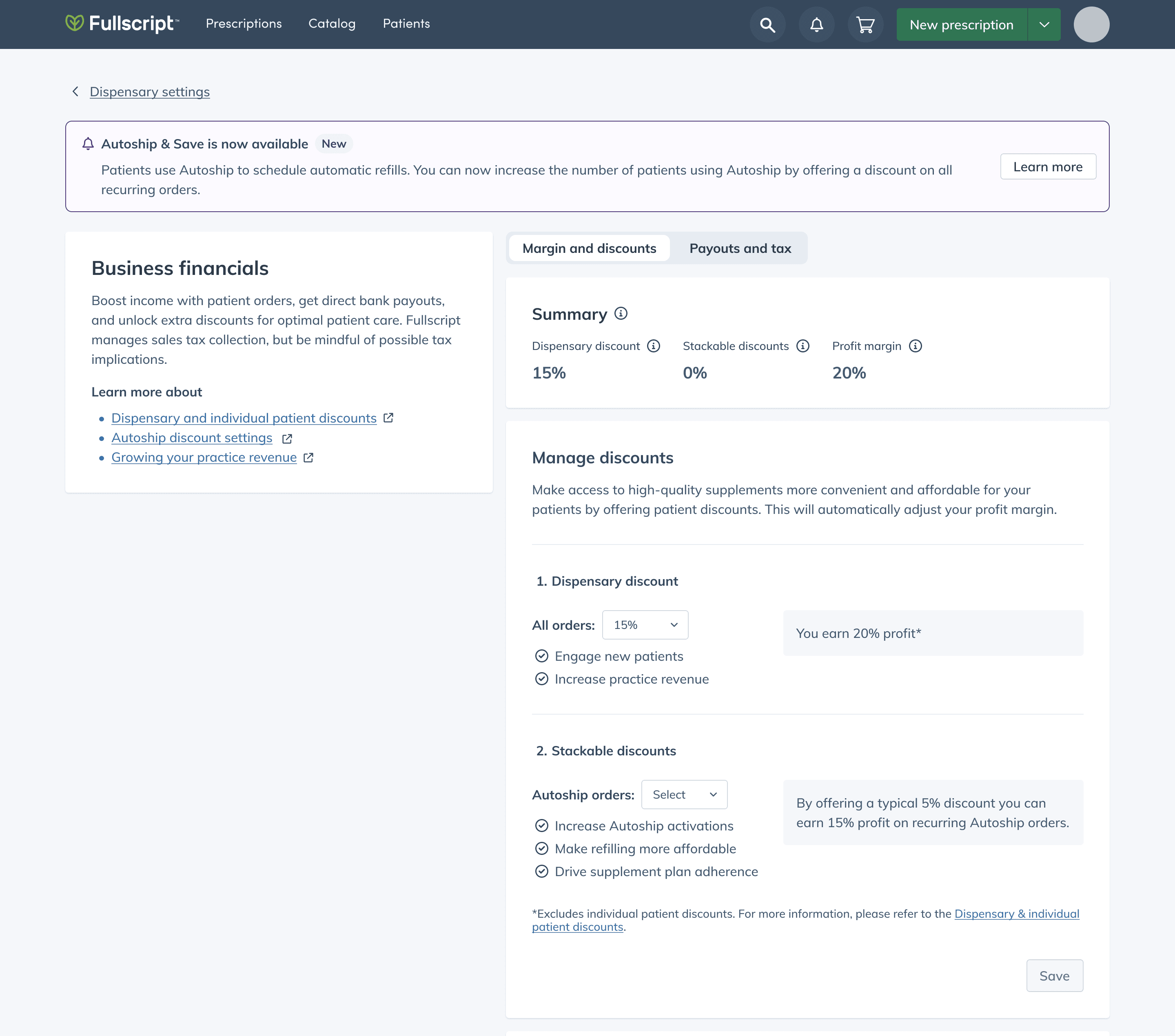Open the Catalog menu item
The image size is (1175, 1036).
coord(332,24)
